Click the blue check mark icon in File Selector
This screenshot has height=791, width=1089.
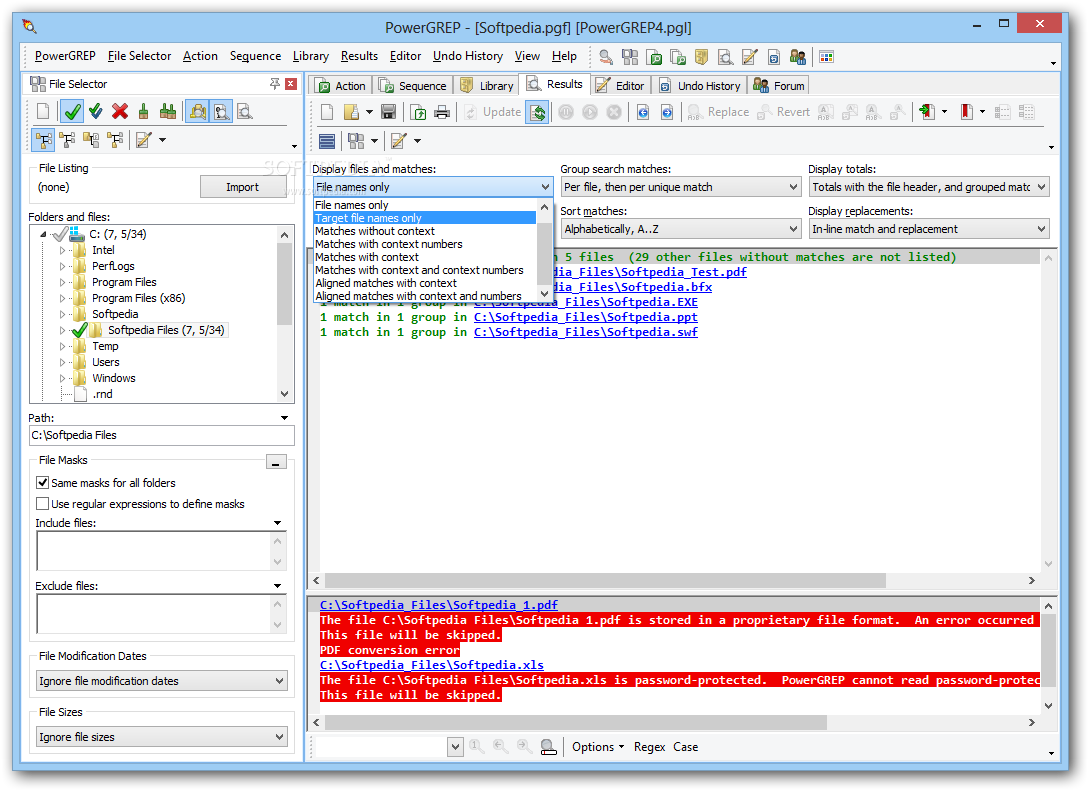pyautogui.click(x=96, y=111)
